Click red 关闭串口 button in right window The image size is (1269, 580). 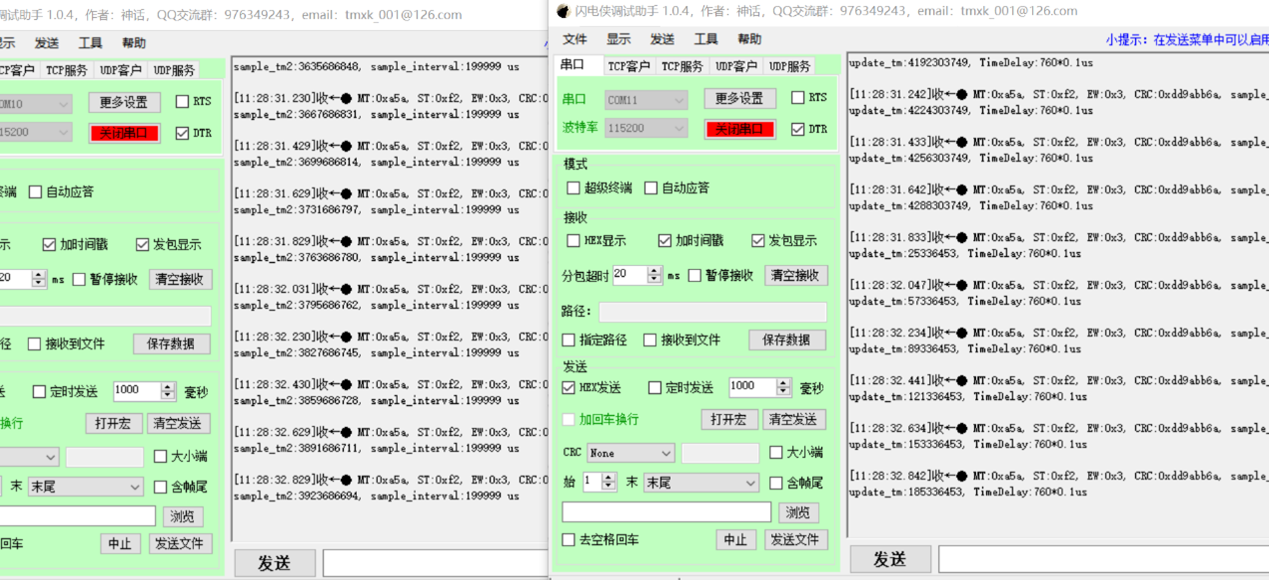click(740, 129)
